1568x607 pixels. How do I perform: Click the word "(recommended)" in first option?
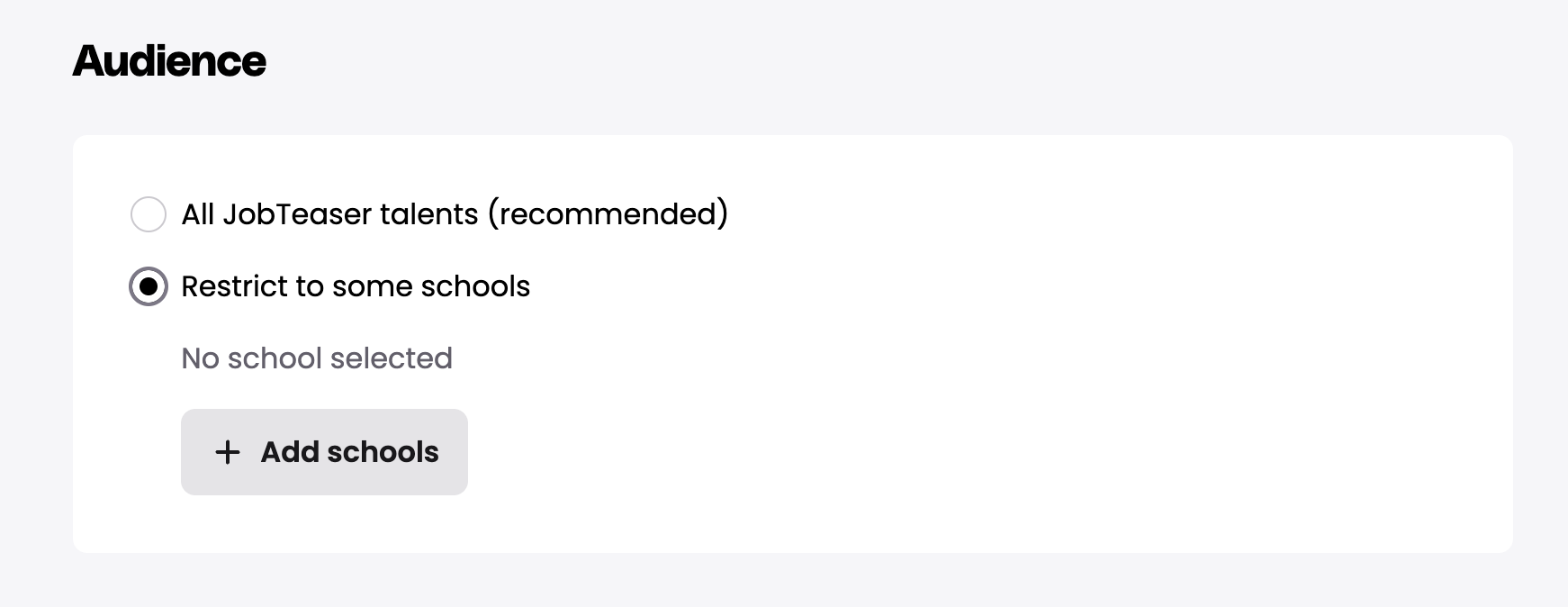(x=608, y=214)
